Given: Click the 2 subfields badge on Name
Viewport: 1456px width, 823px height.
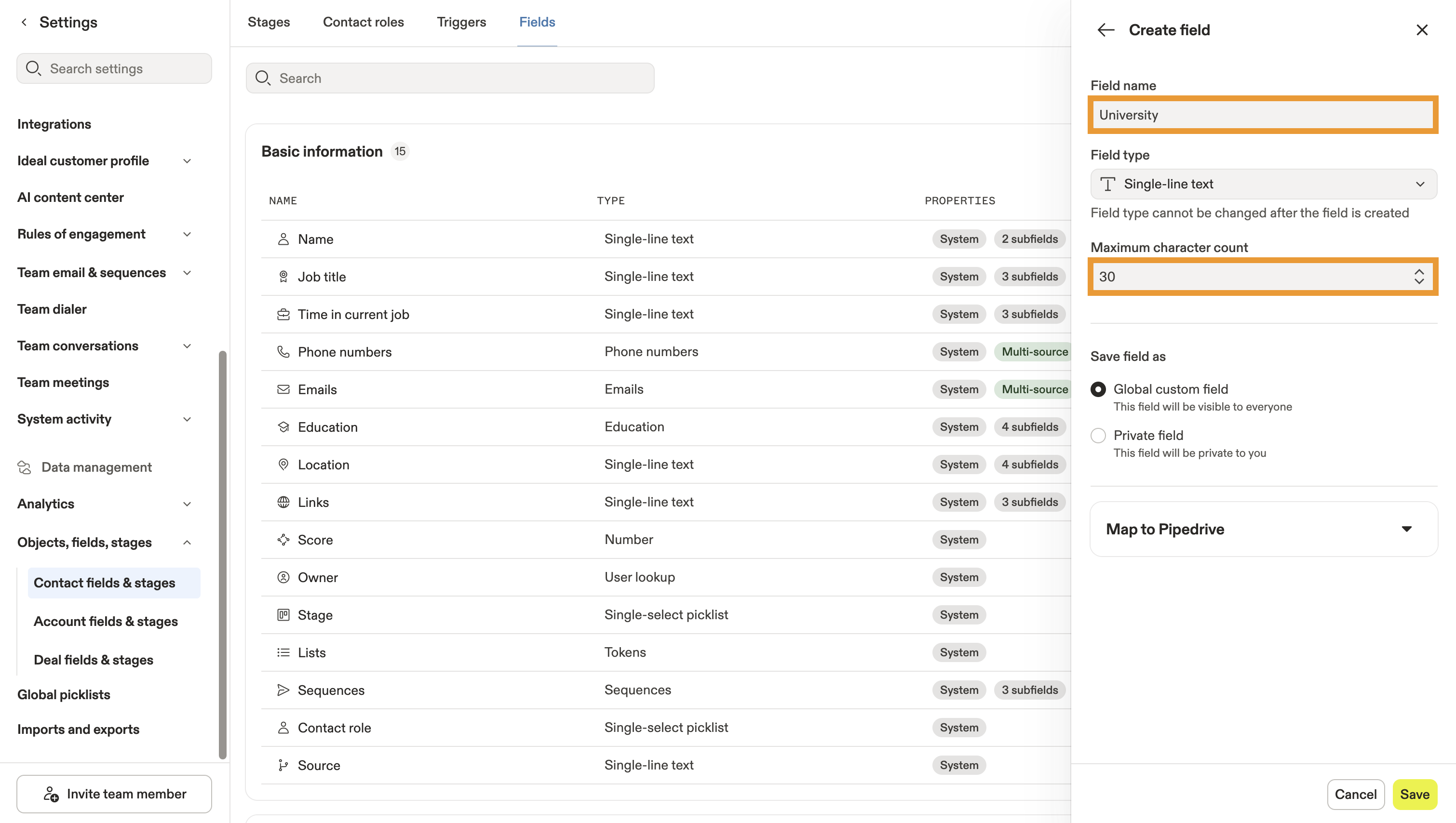Looking at the screenshot, I should click(x=1030, y=239).
